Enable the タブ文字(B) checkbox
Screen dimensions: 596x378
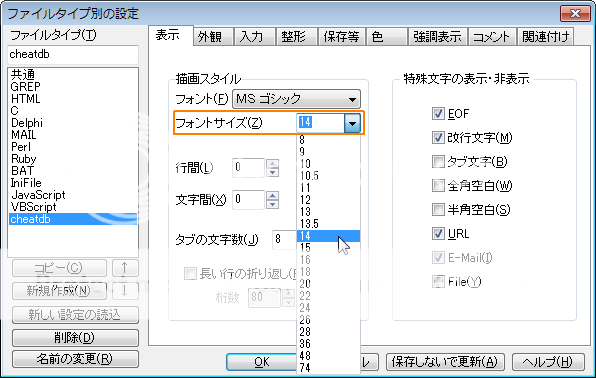point(438,161)
